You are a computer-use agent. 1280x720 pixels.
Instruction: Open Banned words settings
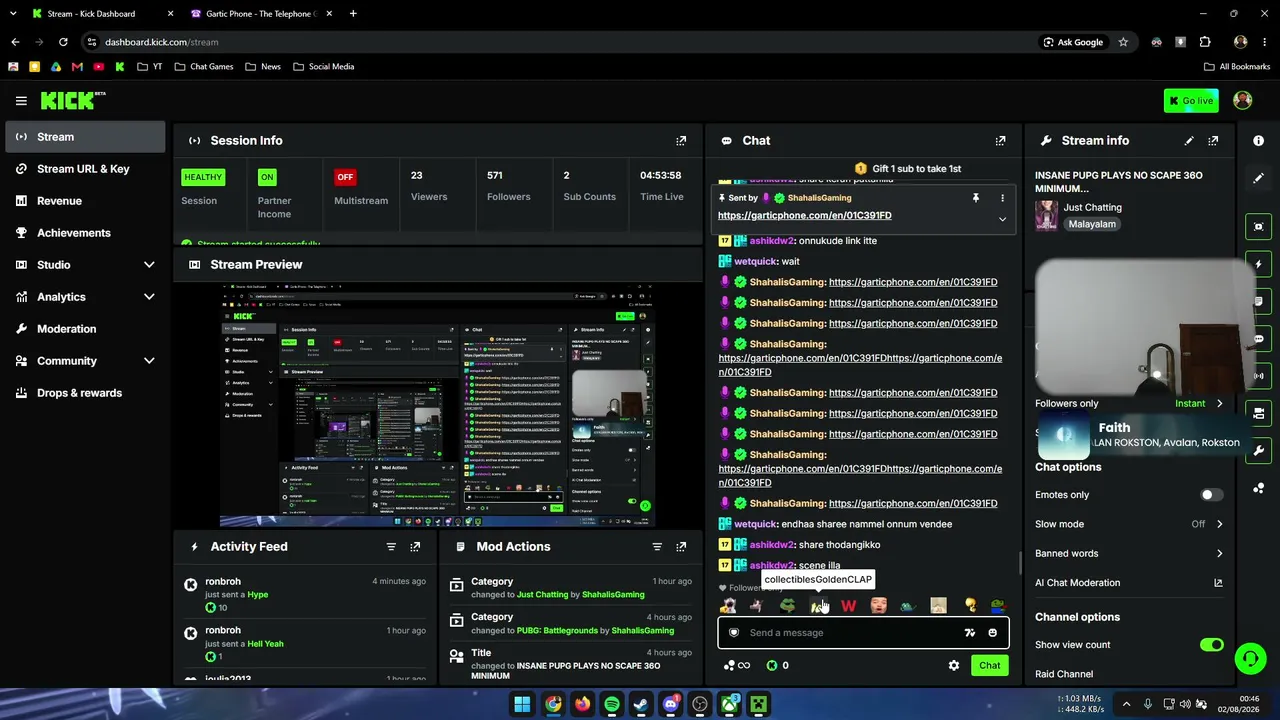tap(1129, 553)
